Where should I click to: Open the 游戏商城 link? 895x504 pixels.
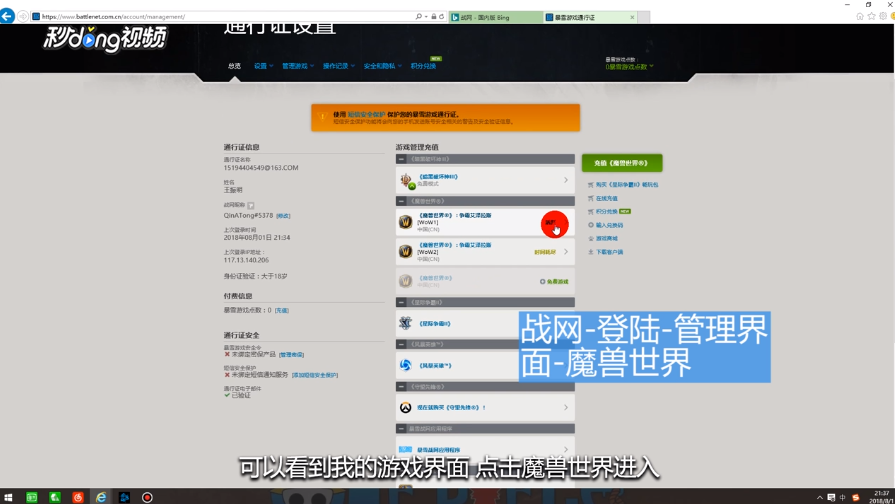pyautogui.click(x=606, y=239)
